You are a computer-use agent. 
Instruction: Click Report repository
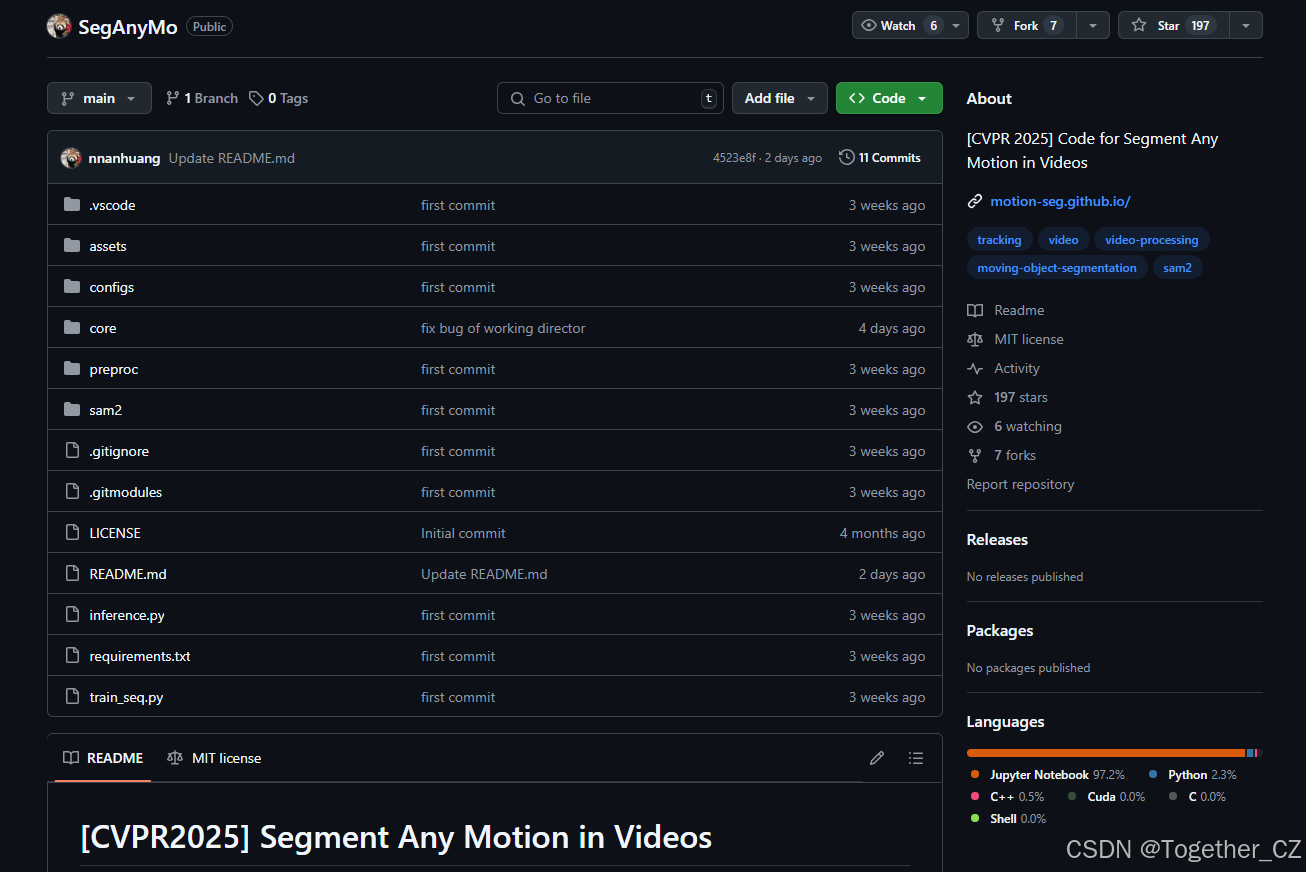1020,484
